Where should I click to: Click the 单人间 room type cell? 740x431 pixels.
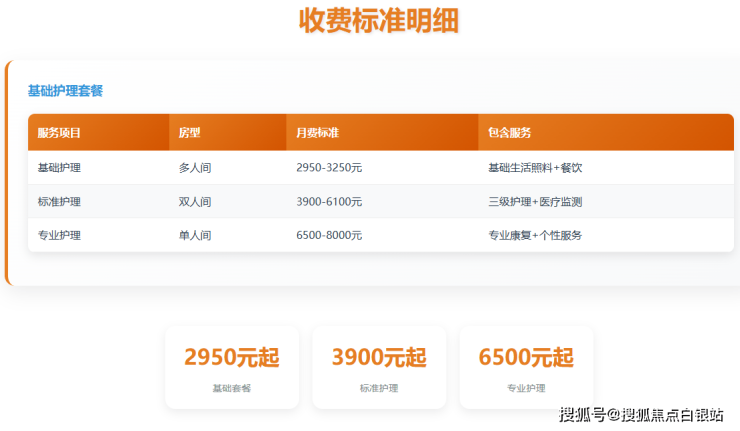tap(195, 236)
